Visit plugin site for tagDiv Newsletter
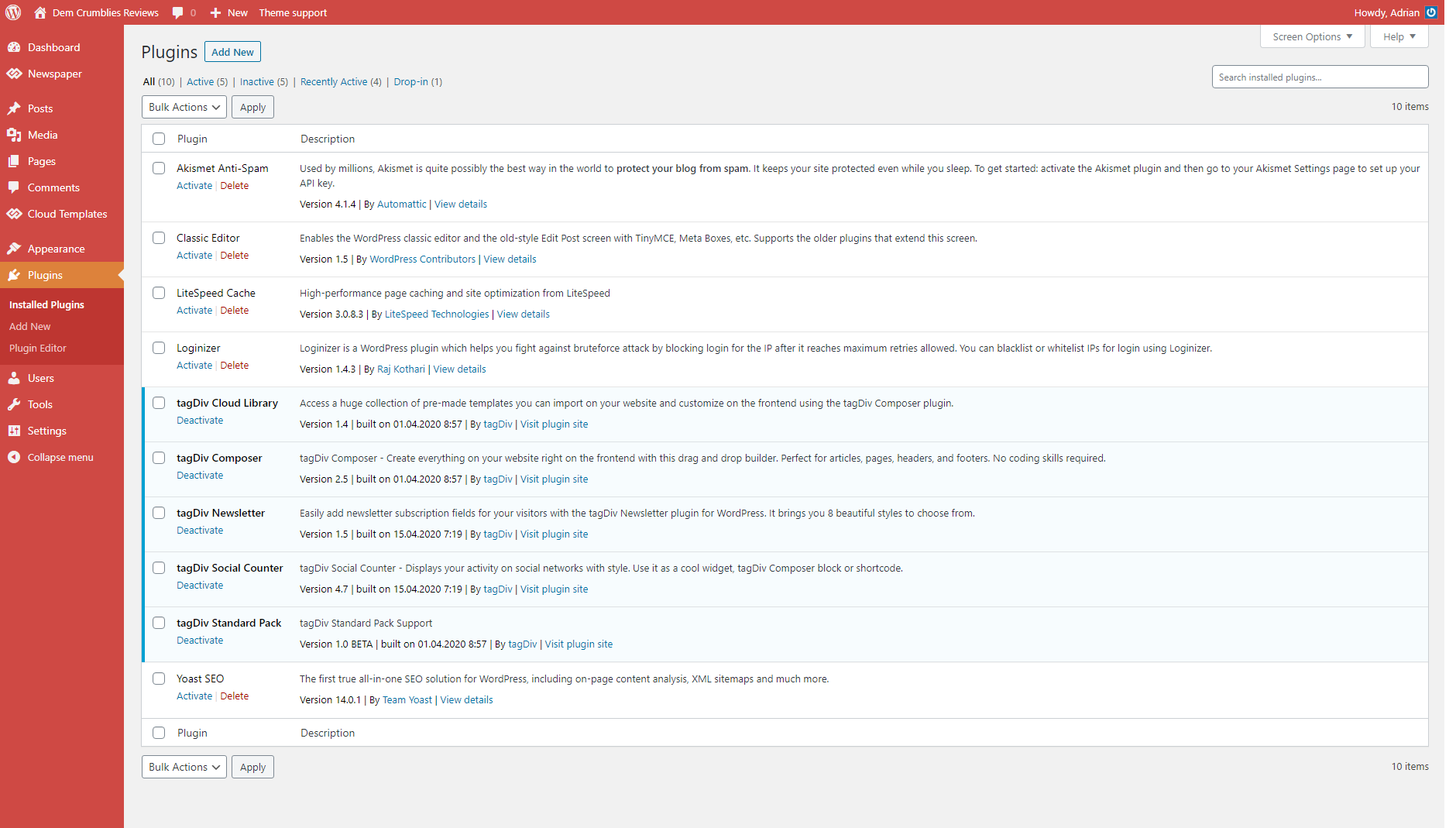Image resolution: width=1456 pixels, height=828 pixels. click(555, 534)
